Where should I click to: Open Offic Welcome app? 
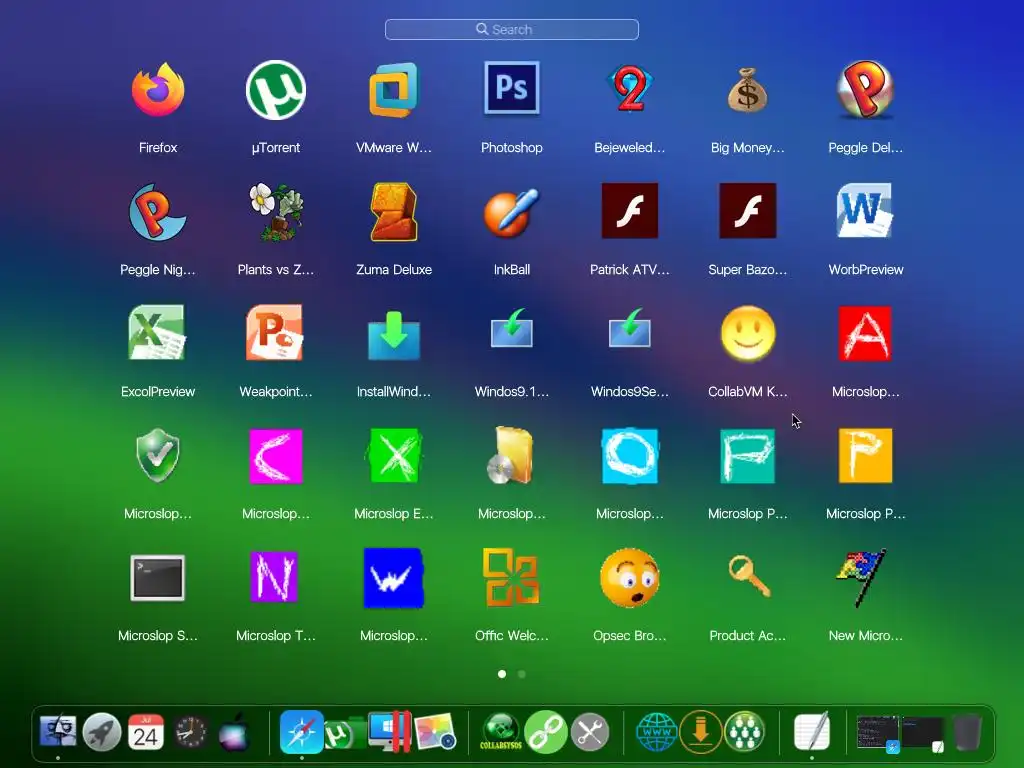511,577
